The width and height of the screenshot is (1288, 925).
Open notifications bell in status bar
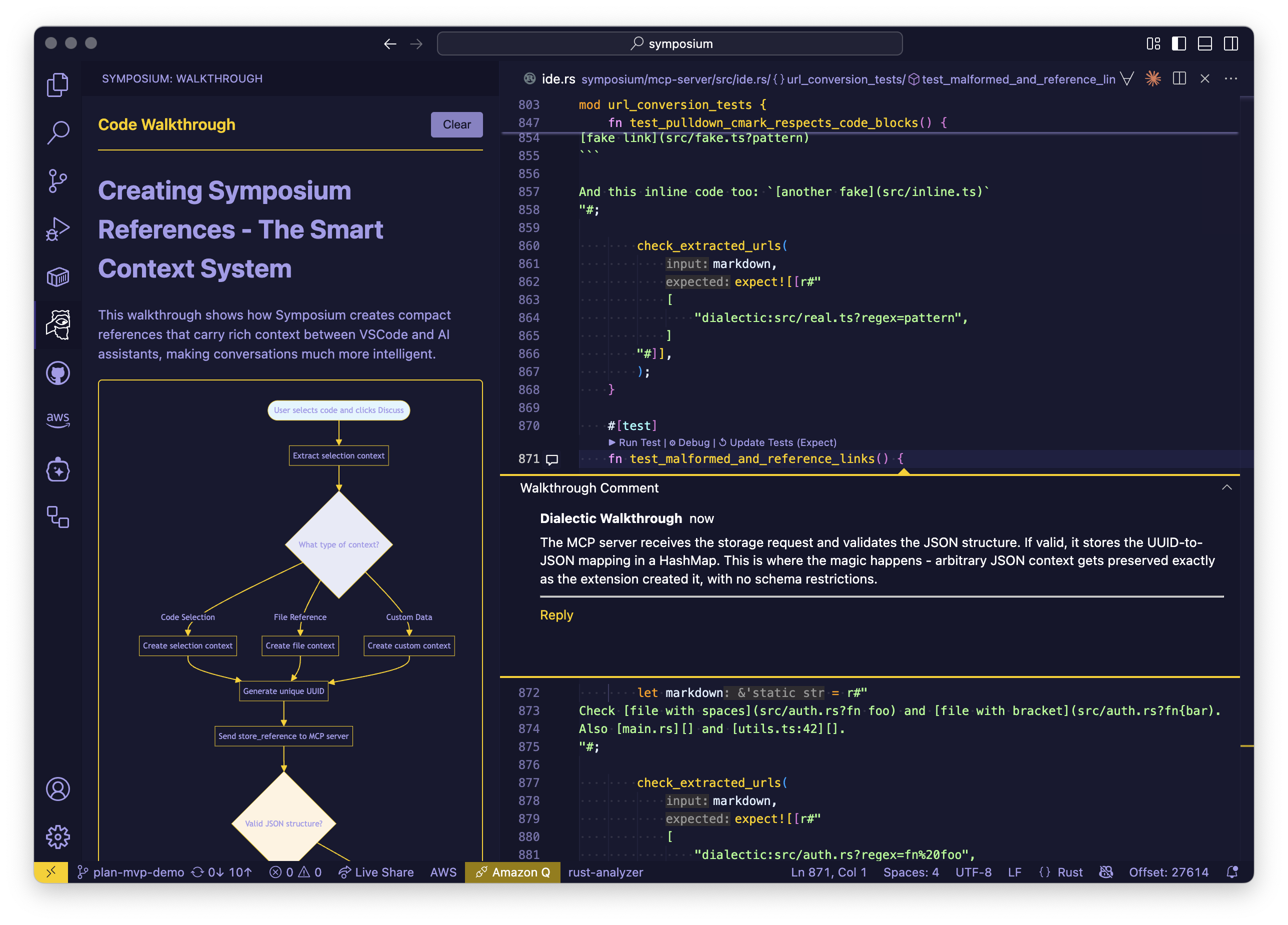[1232, 872]
